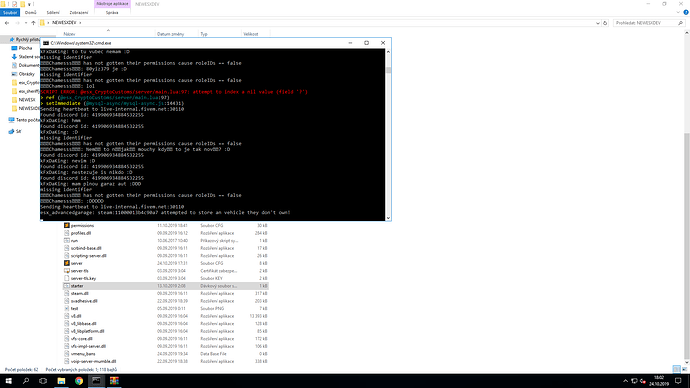Screen dimensions: 690x388
Task: Open the notification center icon
Action: (x=678, y=381)
